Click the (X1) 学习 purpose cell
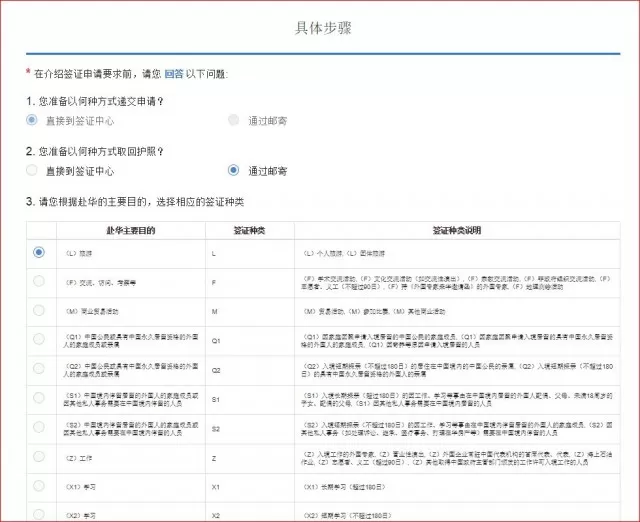This screenshot has height=522, width=640. [131, 487]
